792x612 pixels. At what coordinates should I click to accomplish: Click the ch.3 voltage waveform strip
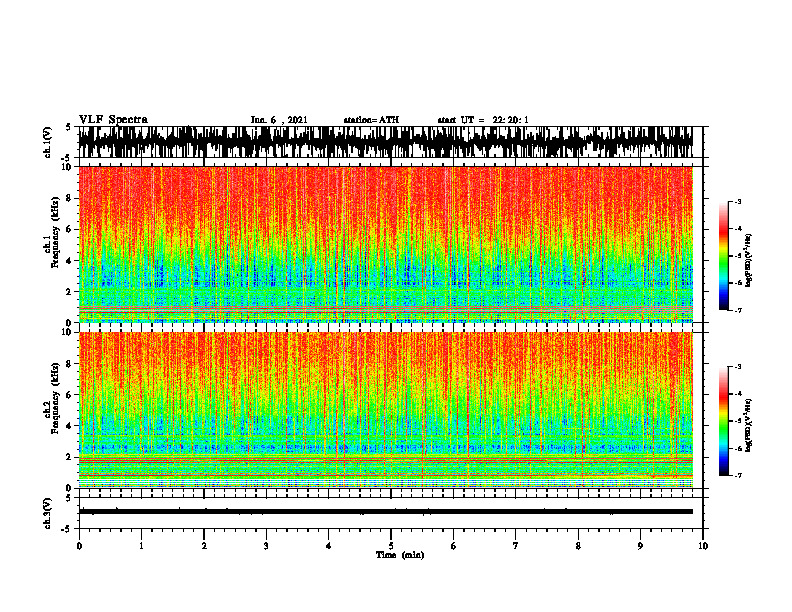pos(385,512)
